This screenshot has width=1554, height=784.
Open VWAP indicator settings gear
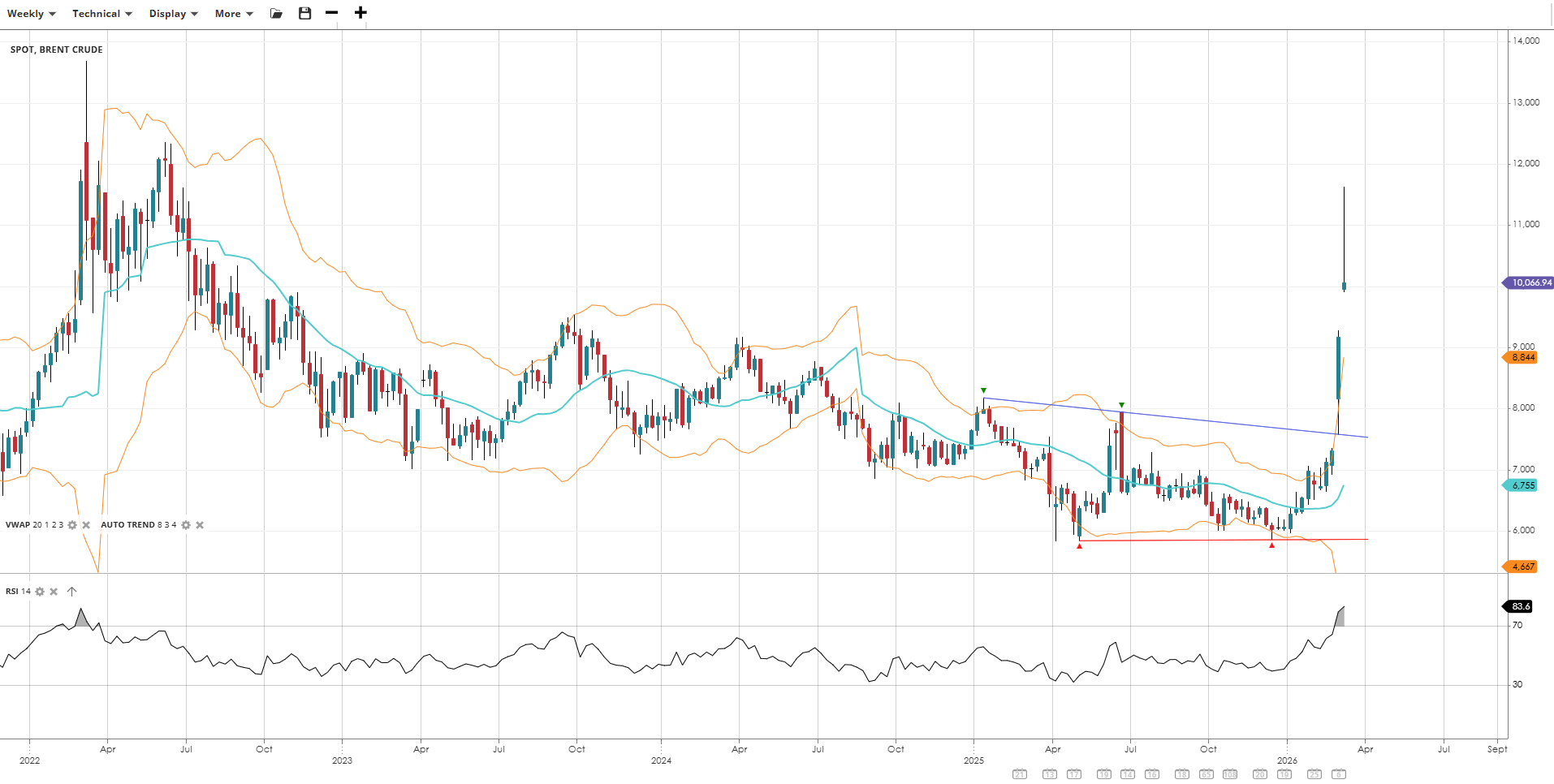point(72,525)
